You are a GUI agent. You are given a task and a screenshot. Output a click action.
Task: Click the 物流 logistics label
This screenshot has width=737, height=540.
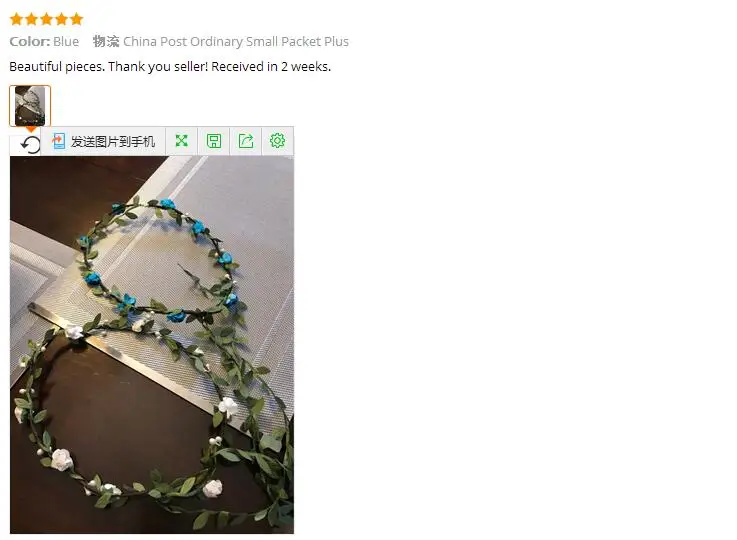[x=106, y=41]
